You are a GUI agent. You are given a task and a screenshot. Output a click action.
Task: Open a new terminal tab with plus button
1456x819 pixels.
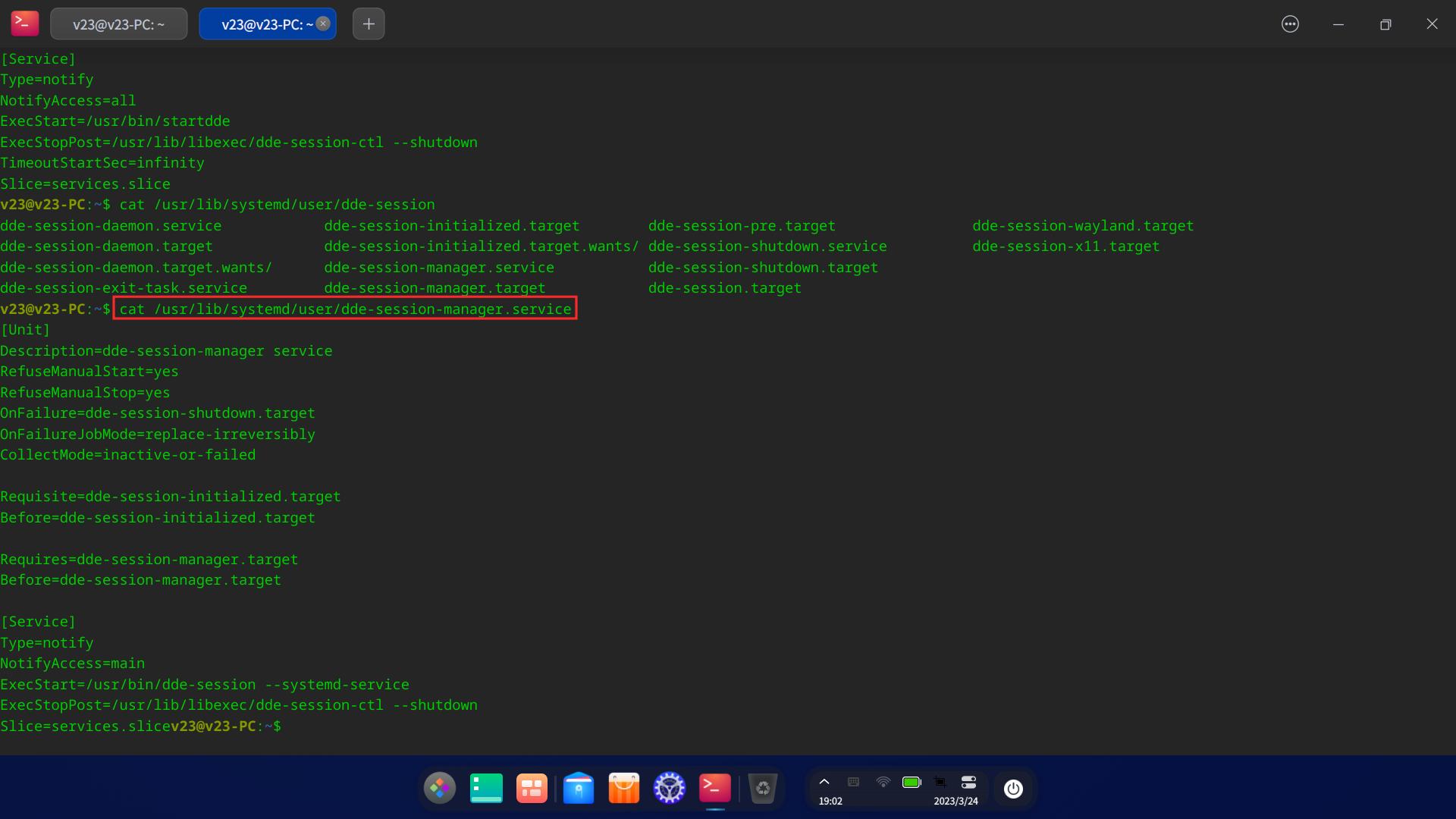369,24
